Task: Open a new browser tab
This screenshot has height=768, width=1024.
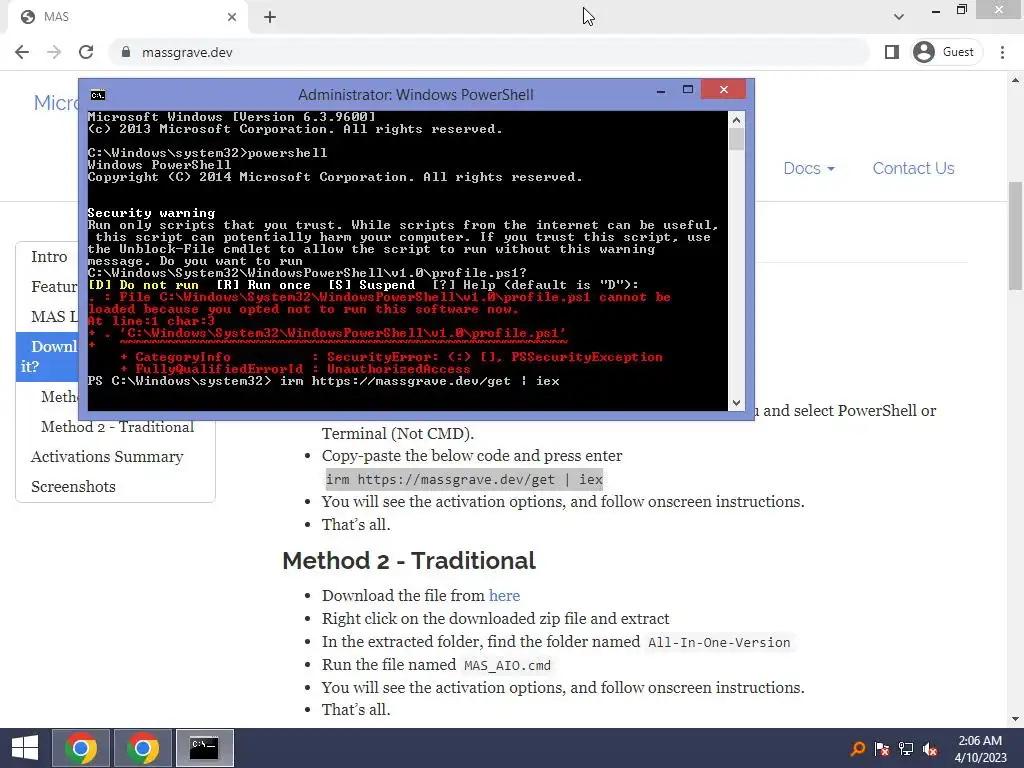Action: (270, 17)
